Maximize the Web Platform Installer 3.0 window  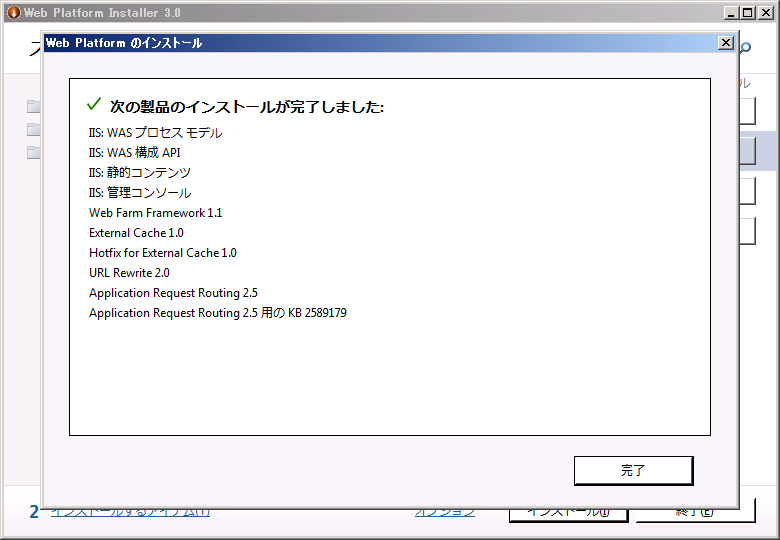tap(748, 13)
